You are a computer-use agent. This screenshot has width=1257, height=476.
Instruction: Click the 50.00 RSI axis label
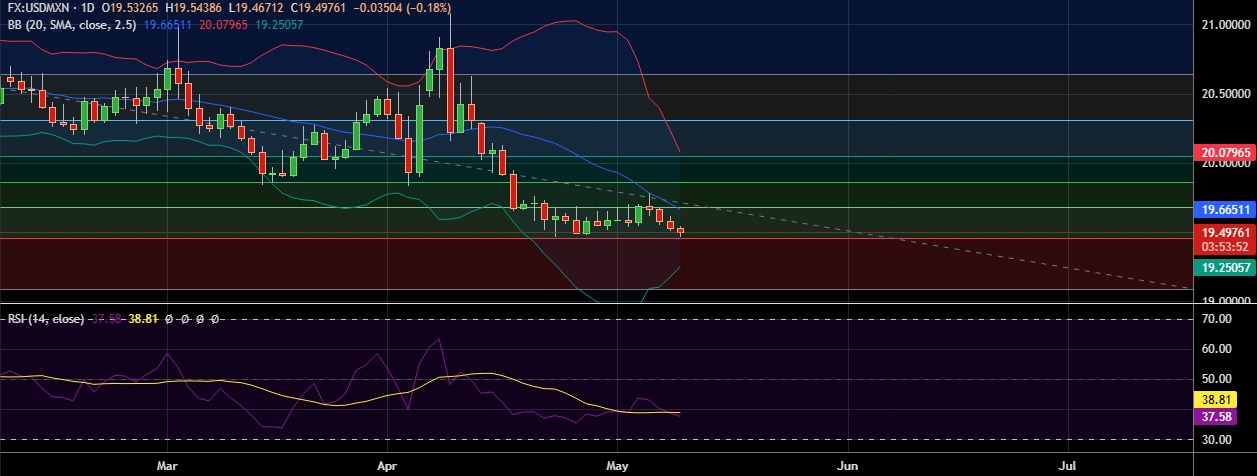point(1215,379)
